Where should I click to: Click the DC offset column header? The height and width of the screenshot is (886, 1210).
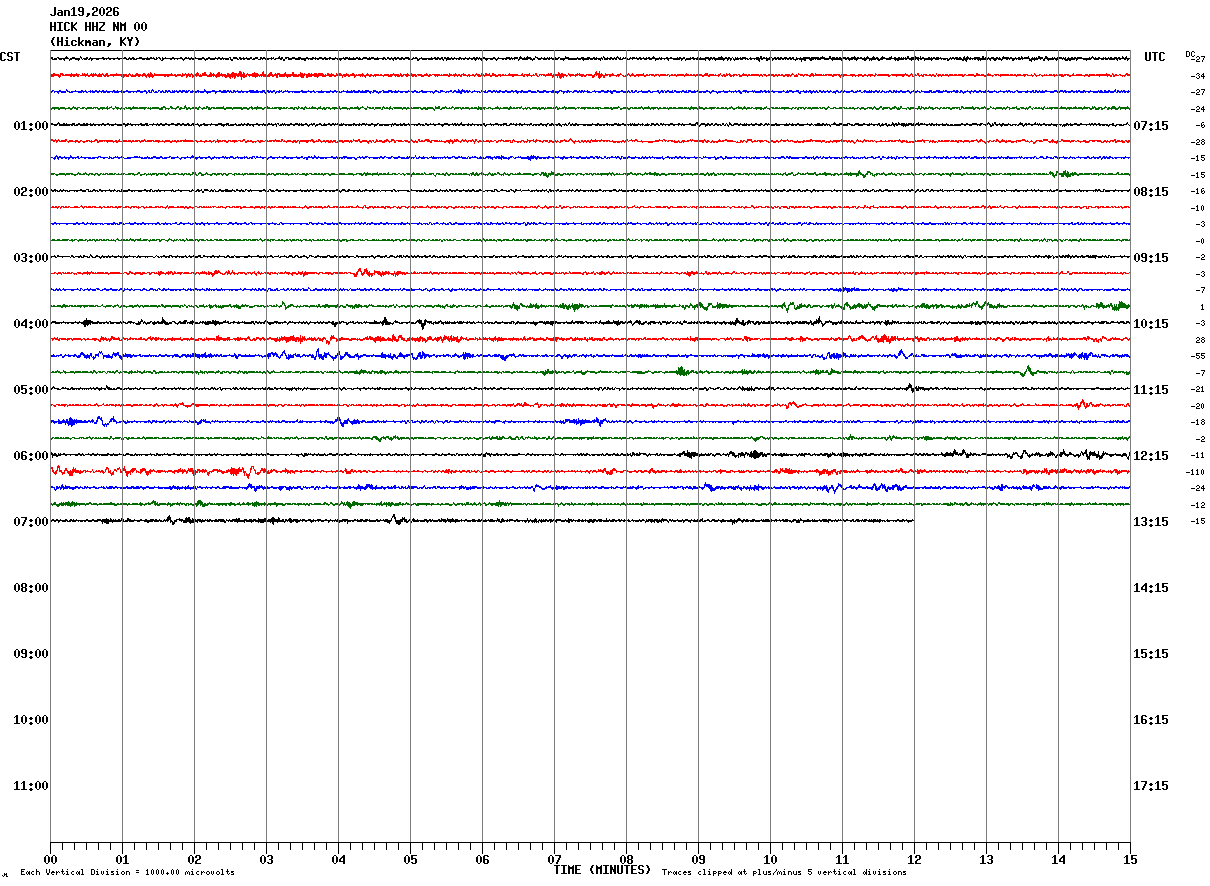(x=1190, y=54)
